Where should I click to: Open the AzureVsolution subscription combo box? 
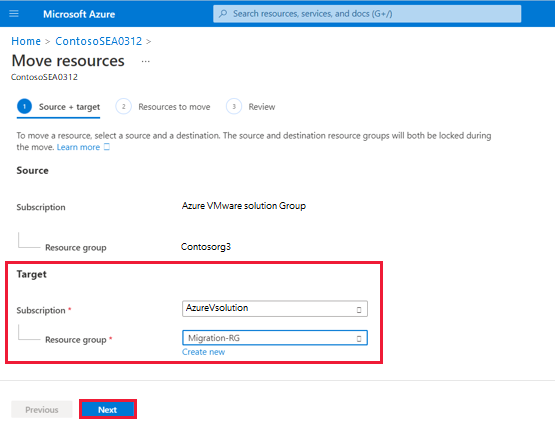click(275, 309)
